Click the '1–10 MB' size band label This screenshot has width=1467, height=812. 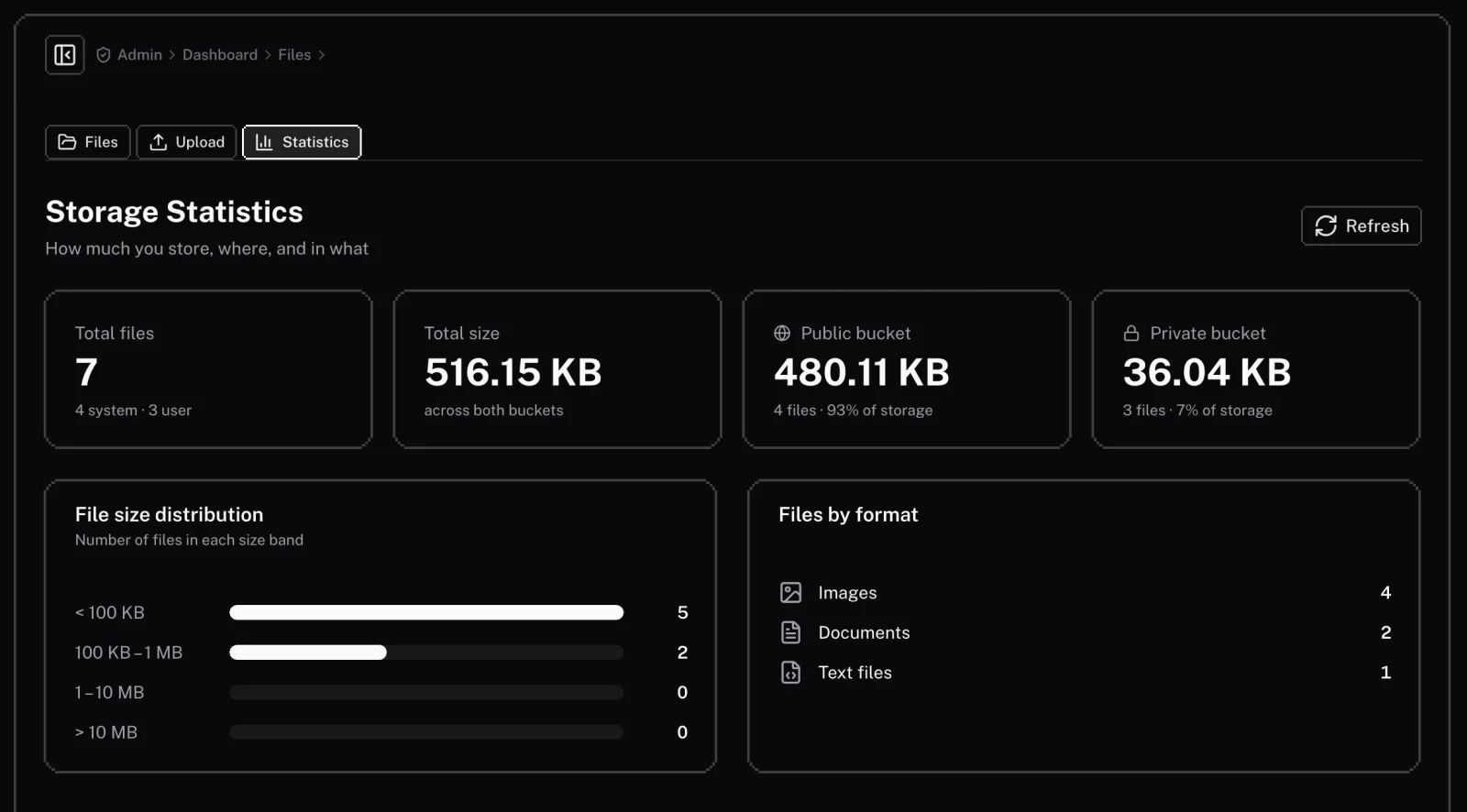coord(110,693)
